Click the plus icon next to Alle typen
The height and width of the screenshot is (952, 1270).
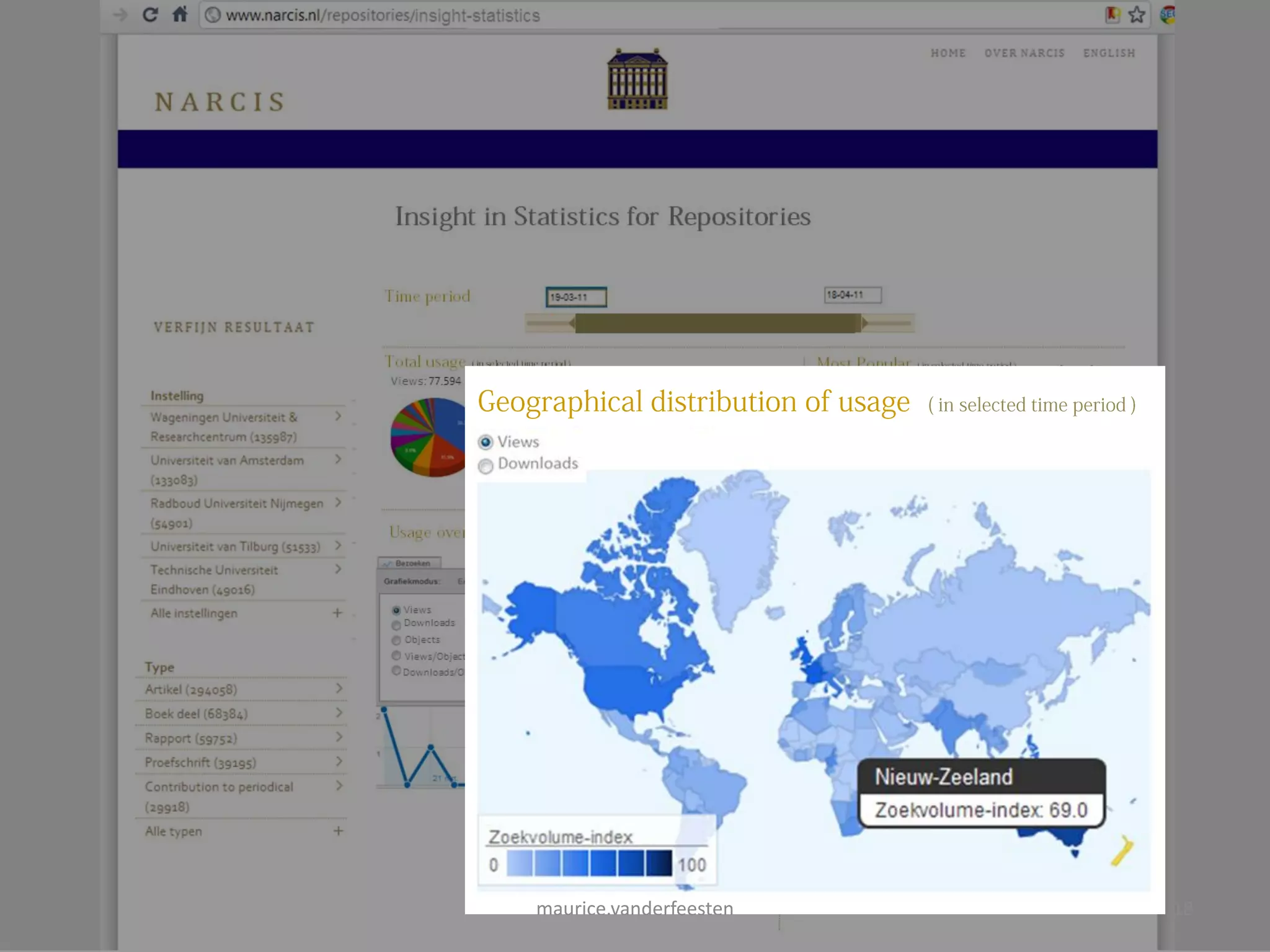338,831
